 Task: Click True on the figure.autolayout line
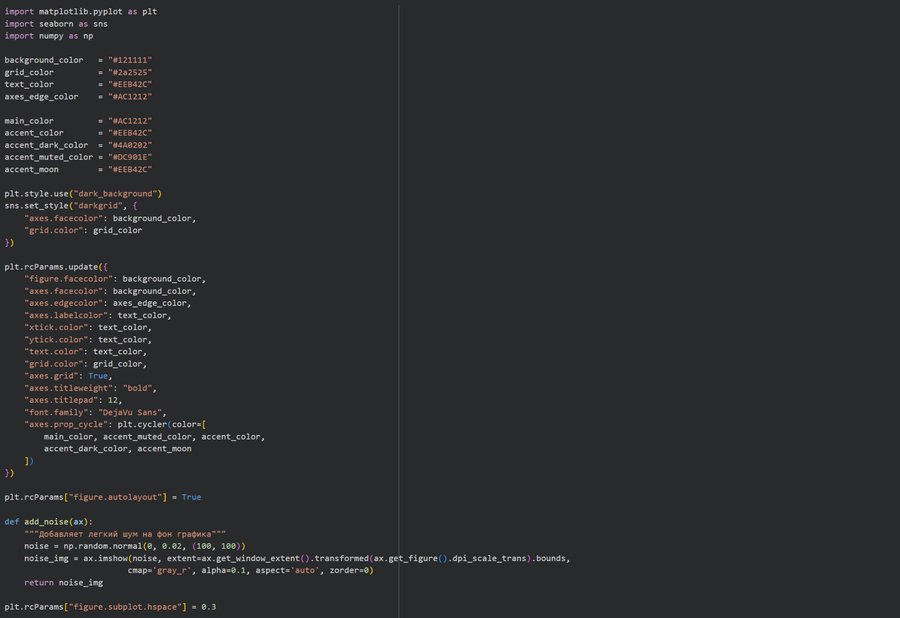191,497
